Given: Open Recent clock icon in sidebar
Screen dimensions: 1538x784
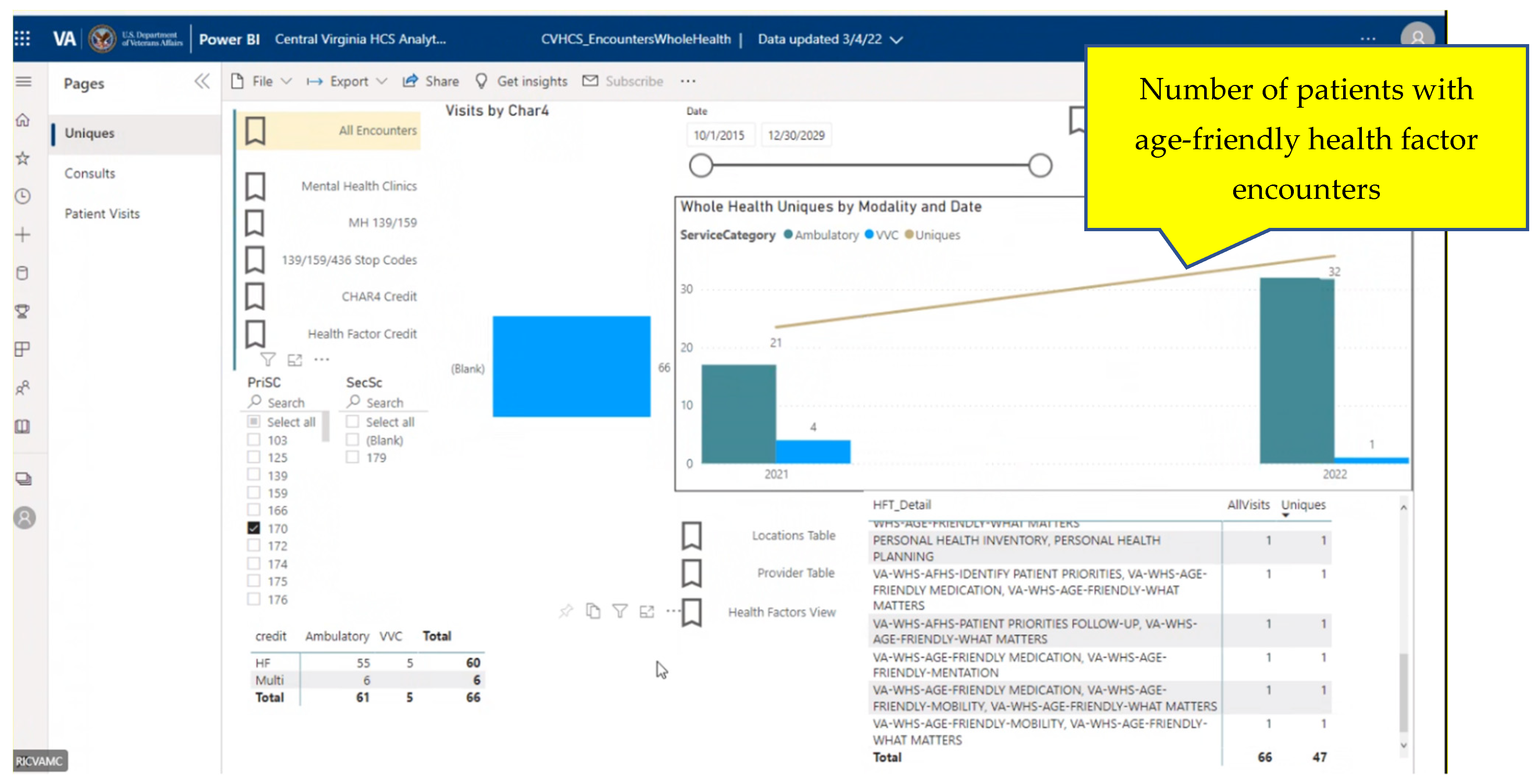Looking at the screenshot, I should [23, 196].
